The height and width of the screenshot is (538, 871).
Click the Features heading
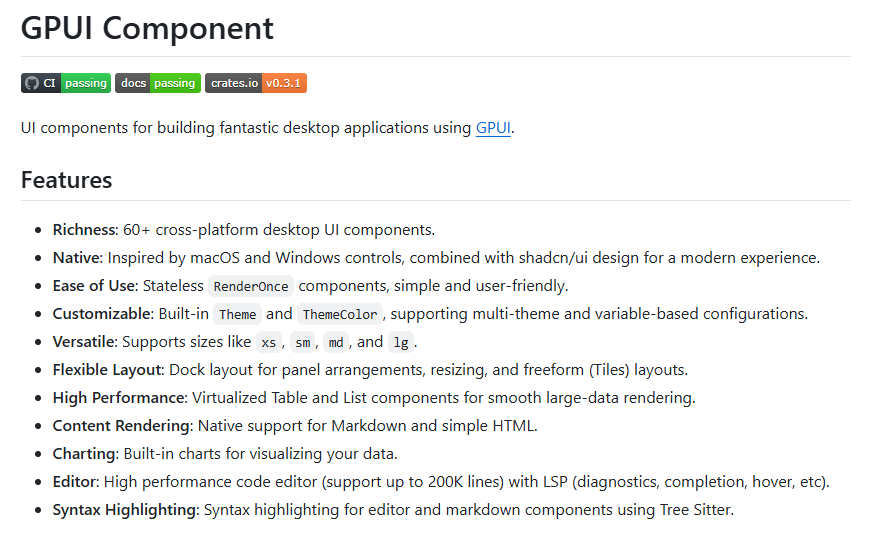[x=67, y=180]
